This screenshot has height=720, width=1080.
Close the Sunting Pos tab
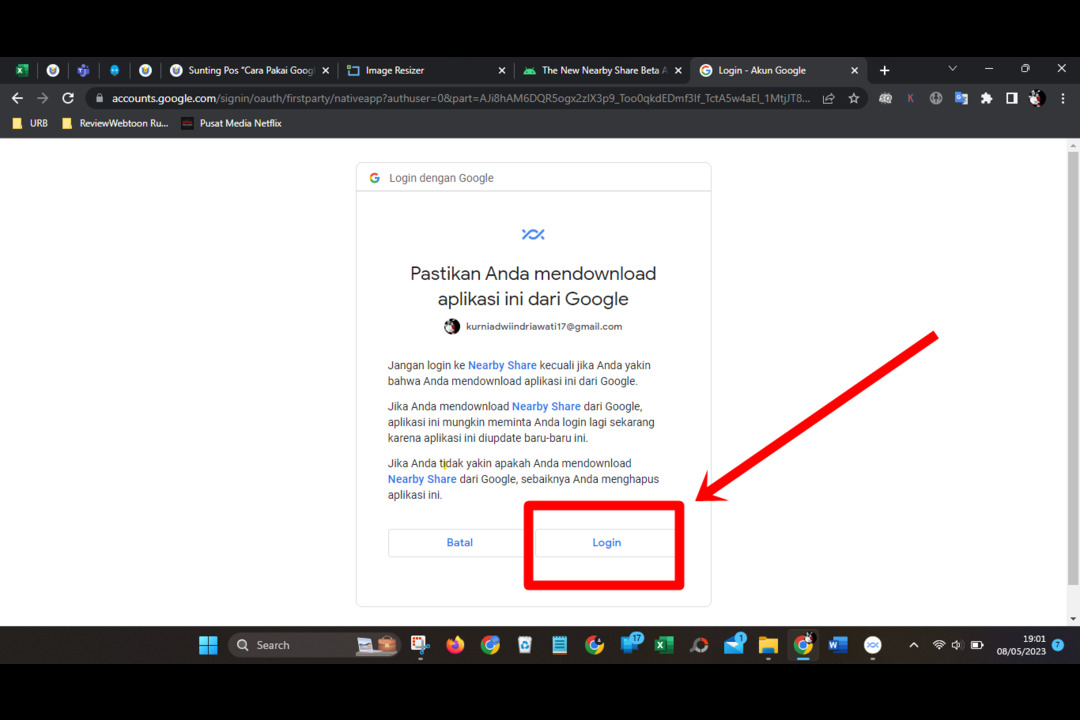pyautogui.click(x=326, y=70)
